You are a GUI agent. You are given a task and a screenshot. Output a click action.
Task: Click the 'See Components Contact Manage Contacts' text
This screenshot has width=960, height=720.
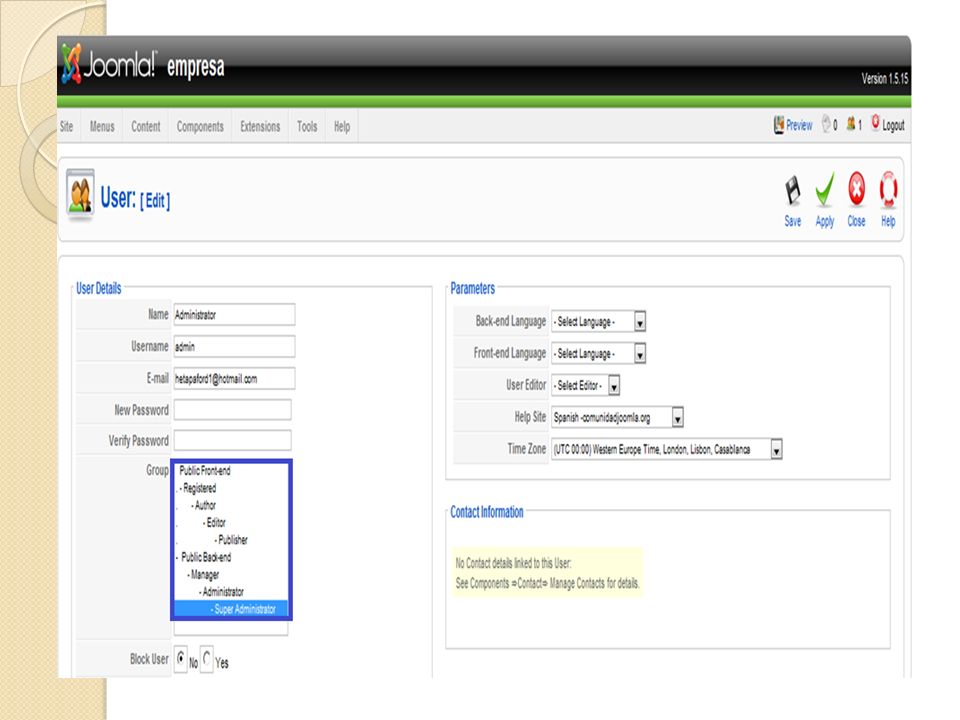tap(547, 583)
